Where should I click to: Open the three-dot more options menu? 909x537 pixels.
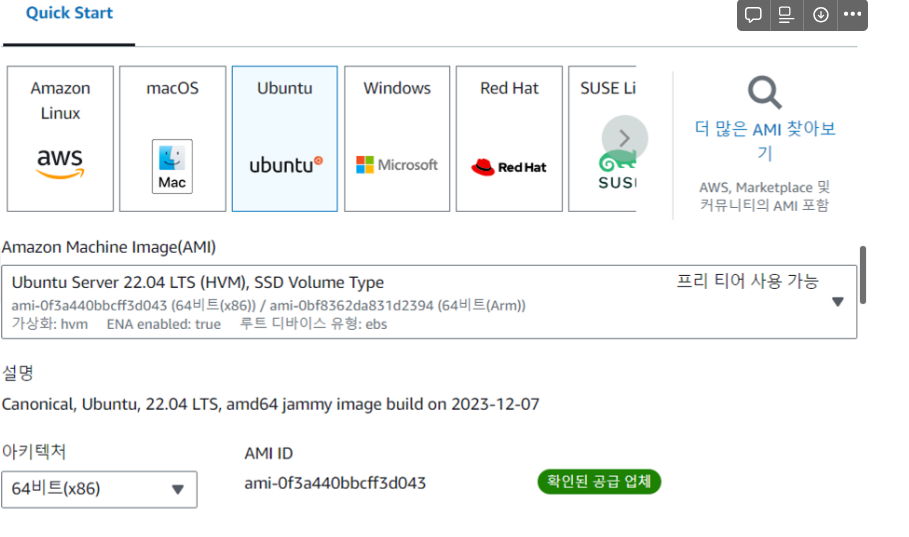coord(852,14)
